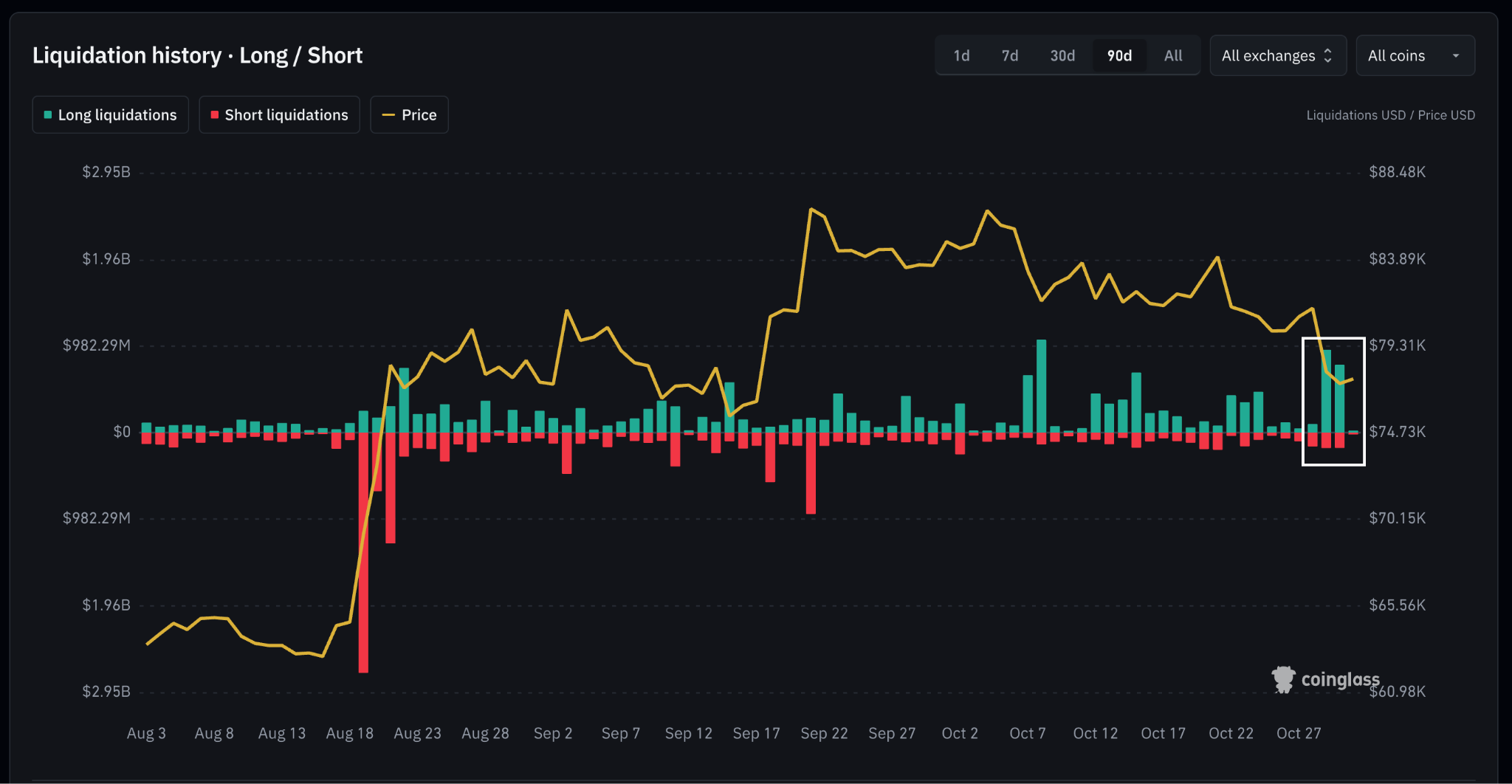
Task: Click the Sep 2 date label
Action: click(x=553, y=733)
